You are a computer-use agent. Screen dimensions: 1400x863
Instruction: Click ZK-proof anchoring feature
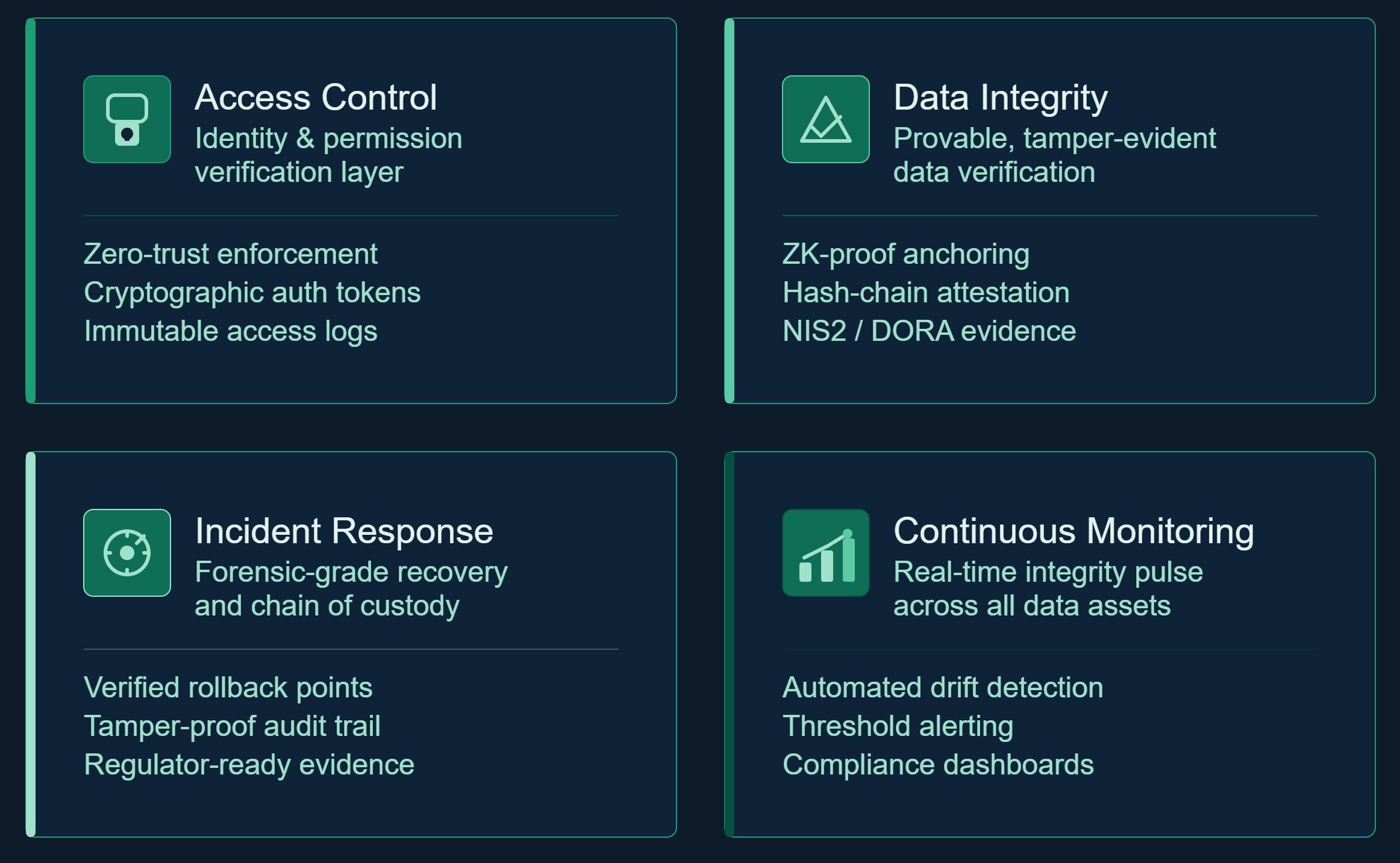[x=906, y=254]
